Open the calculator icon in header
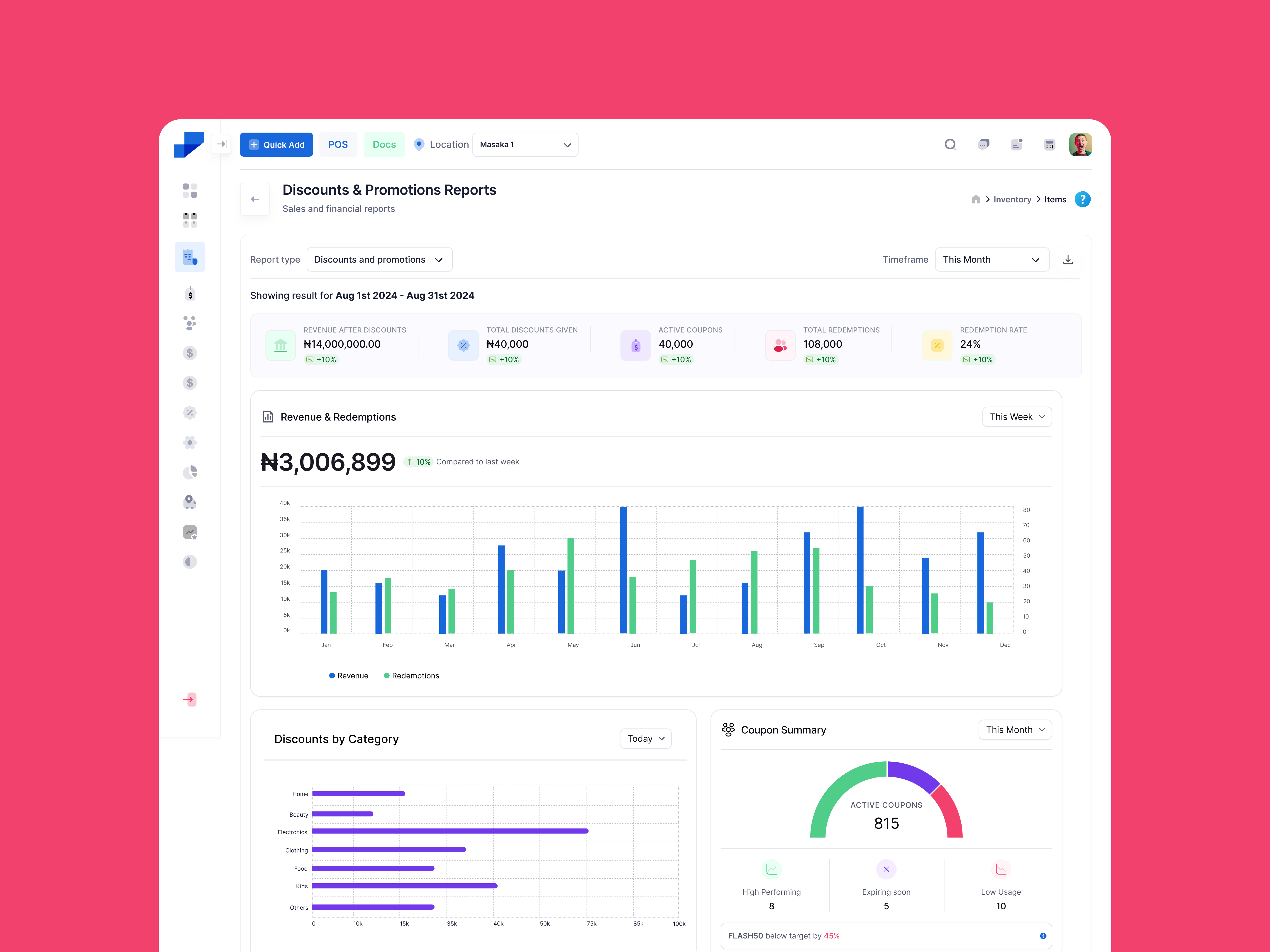Viewport: 1270px width, 952px height. (x=1050, y=145)
